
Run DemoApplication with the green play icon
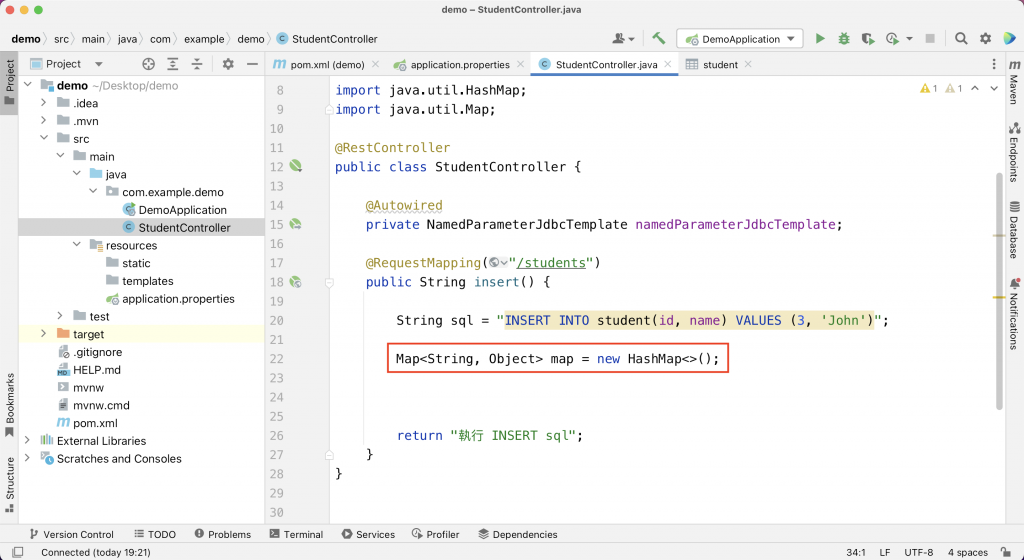(x=820, y=39)
